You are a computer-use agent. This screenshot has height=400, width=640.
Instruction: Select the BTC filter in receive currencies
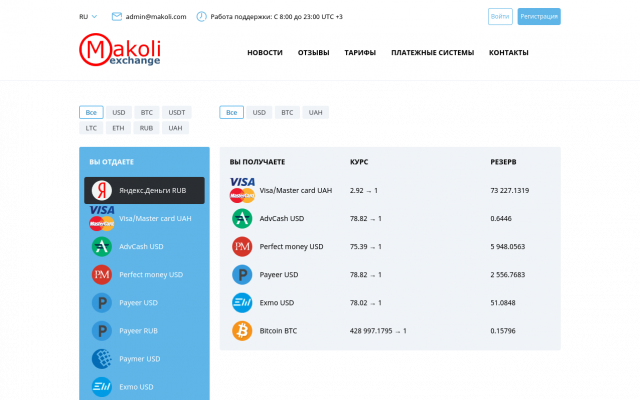(x=287, y=112)
